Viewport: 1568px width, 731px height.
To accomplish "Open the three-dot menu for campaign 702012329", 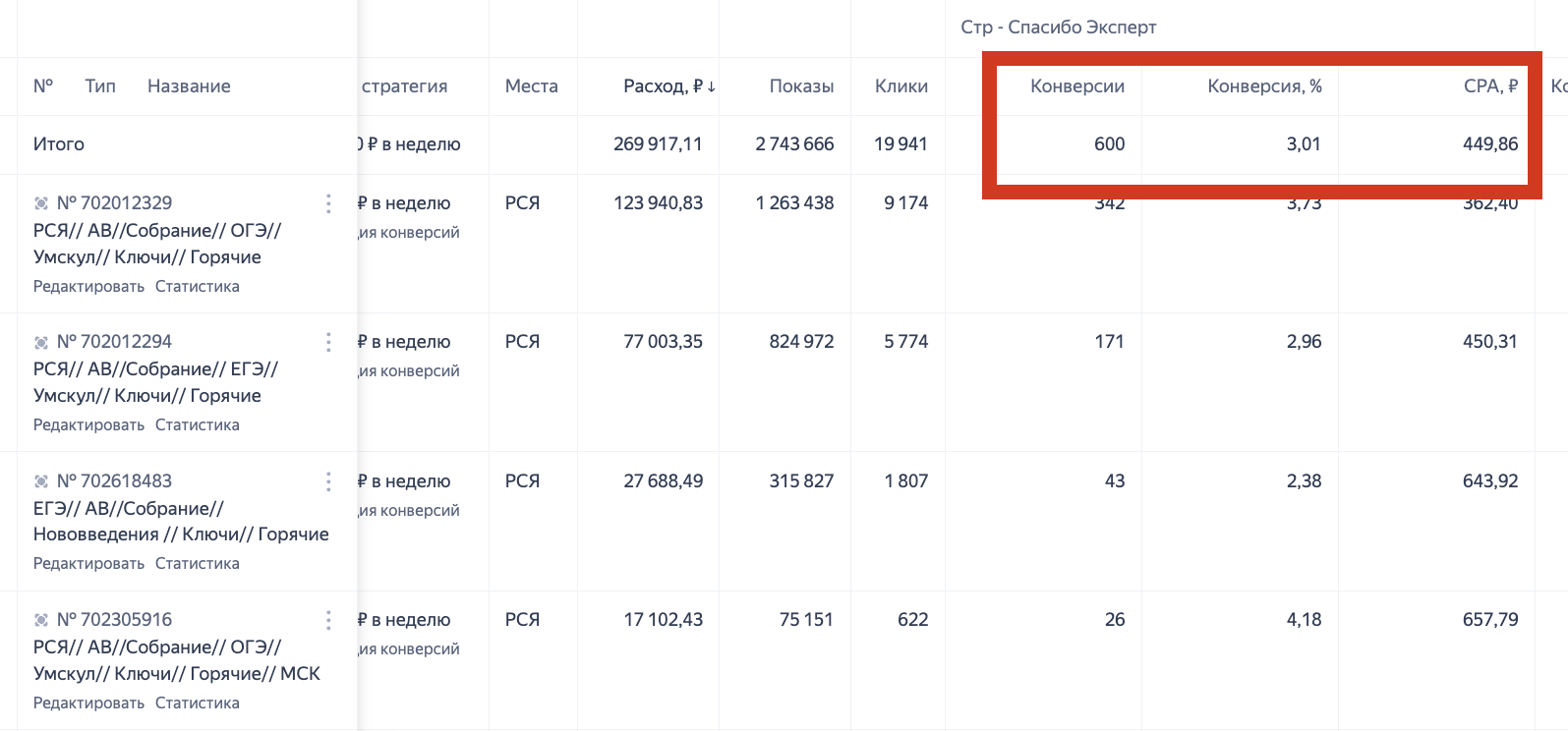I will tap(328, 203).
